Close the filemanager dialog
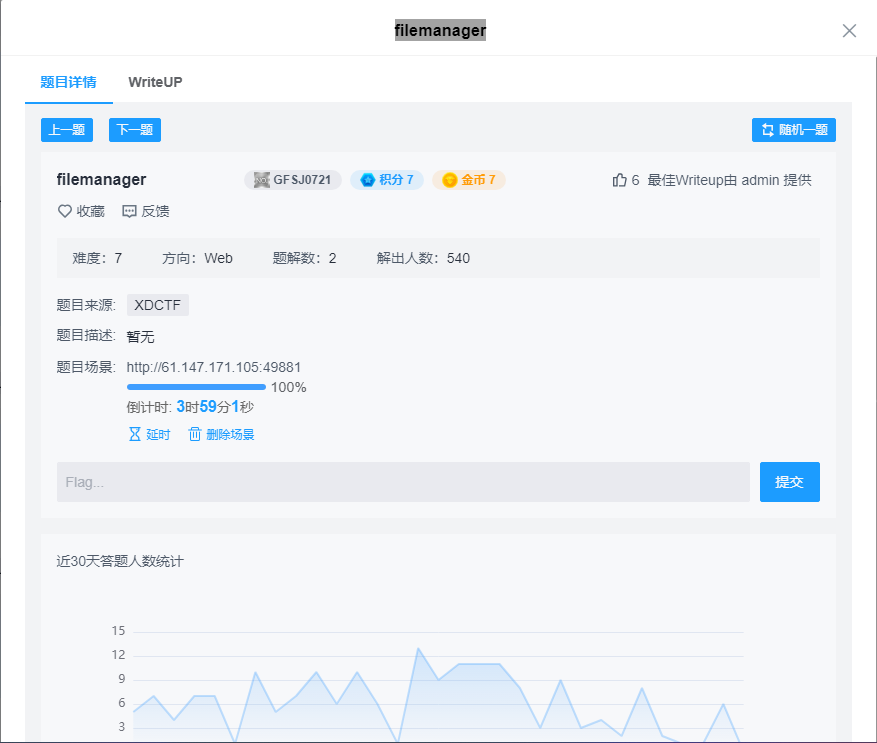The height and width of the screenshot is (743, 877). point(849,31)
